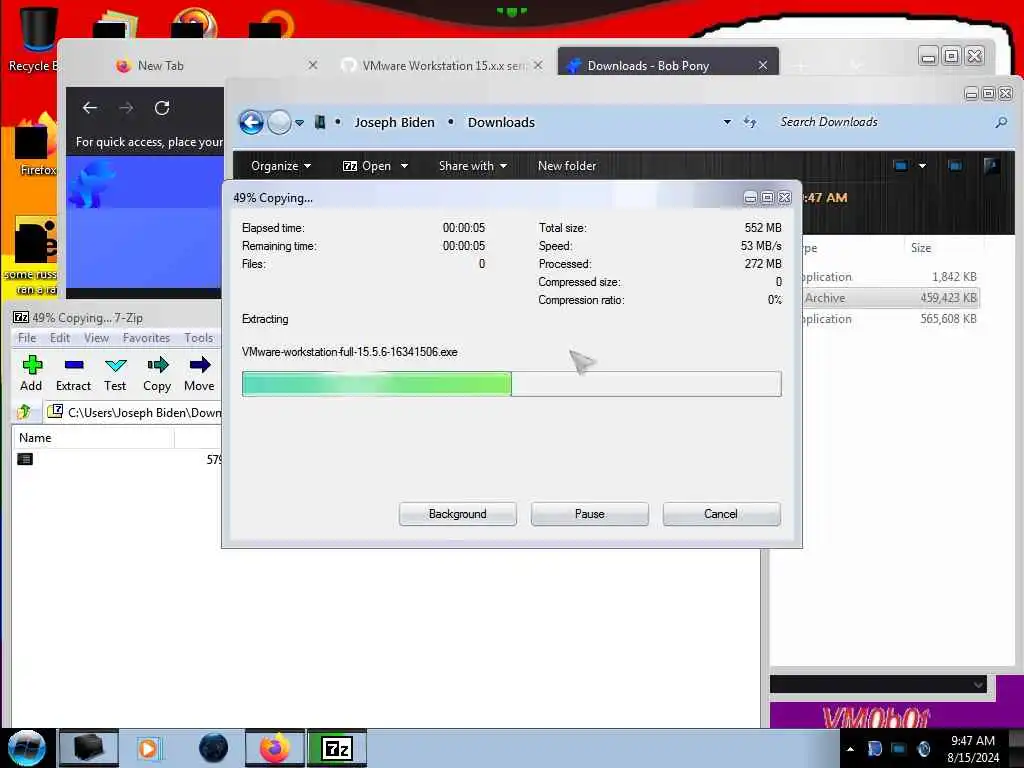Click the computer icon in Explorer address bar
The height and width of the screenshot is (768, 1024).
[320, 122]
